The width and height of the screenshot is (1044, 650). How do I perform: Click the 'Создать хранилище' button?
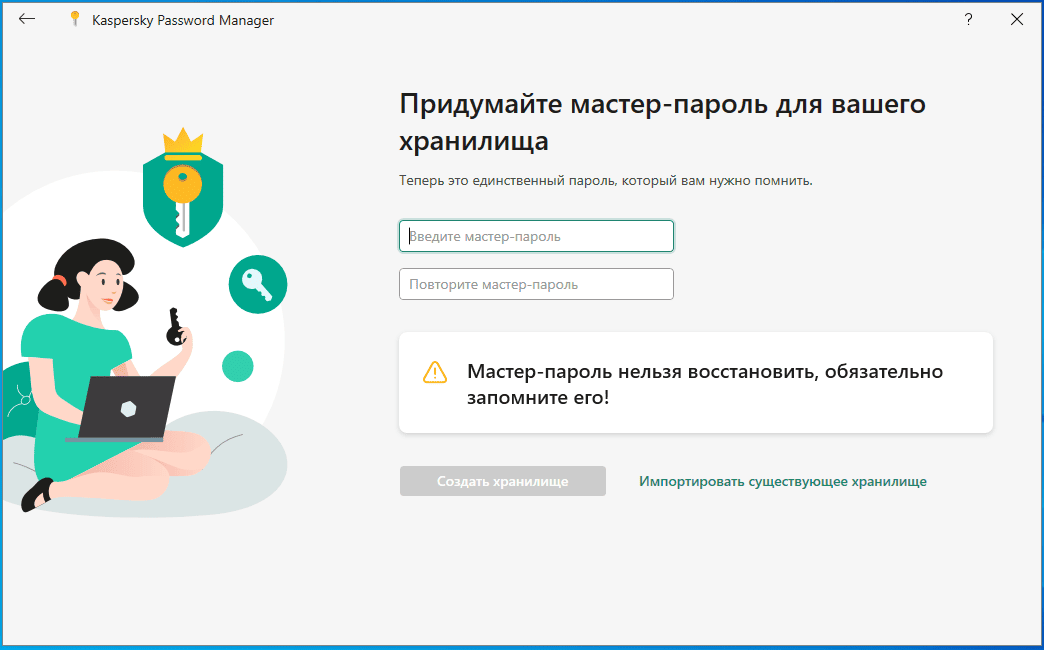click(503, 481)
